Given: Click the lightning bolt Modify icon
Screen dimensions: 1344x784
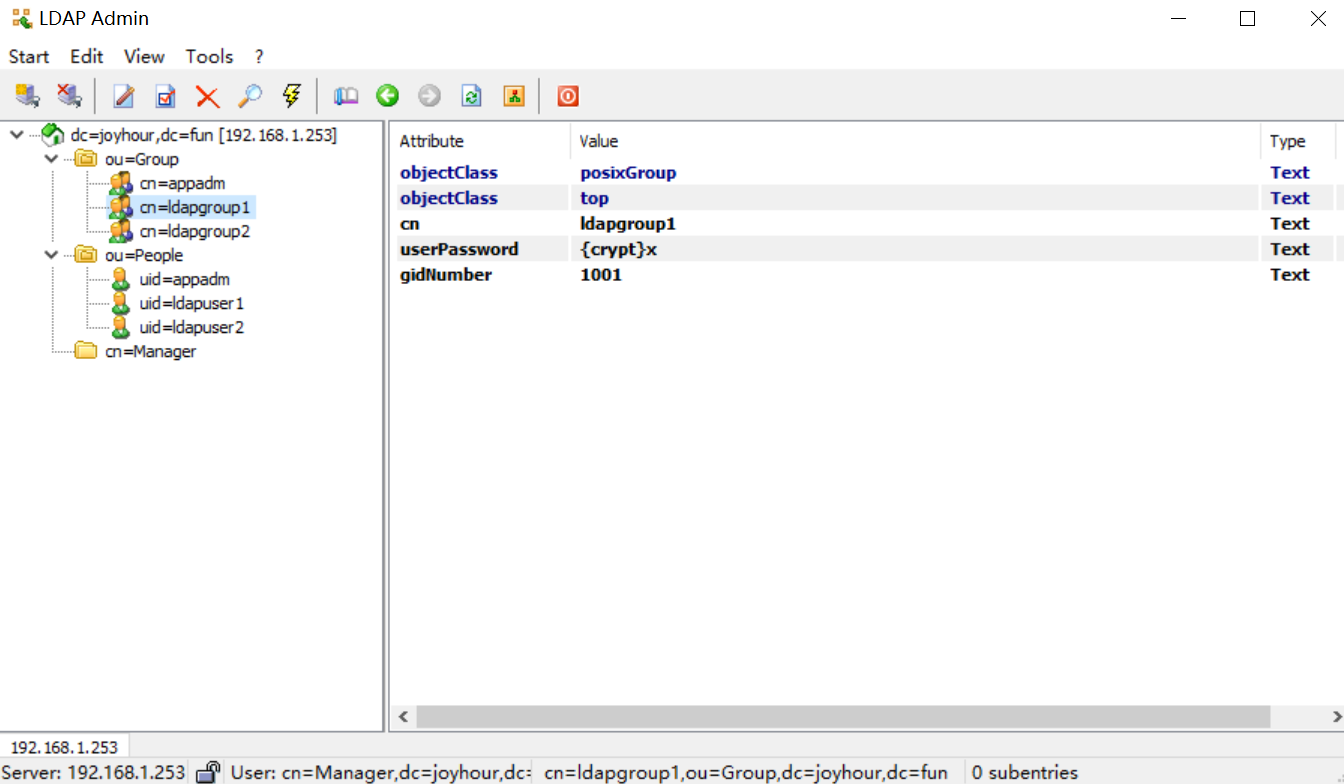Looking at the screenshot, I should coord(291,96).
